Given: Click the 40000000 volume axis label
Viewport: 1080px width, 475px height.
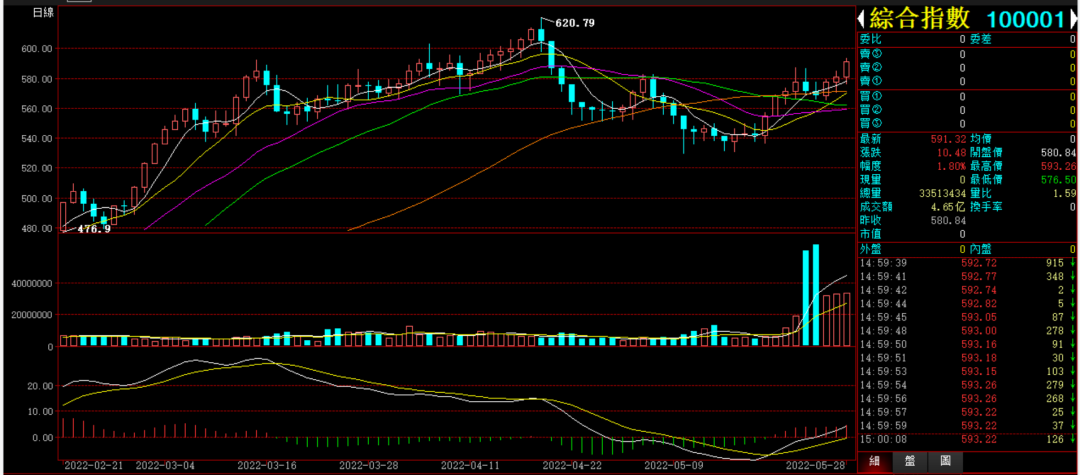Looking at the screenshot, I should pyautogui.click(x=30, y=284).
